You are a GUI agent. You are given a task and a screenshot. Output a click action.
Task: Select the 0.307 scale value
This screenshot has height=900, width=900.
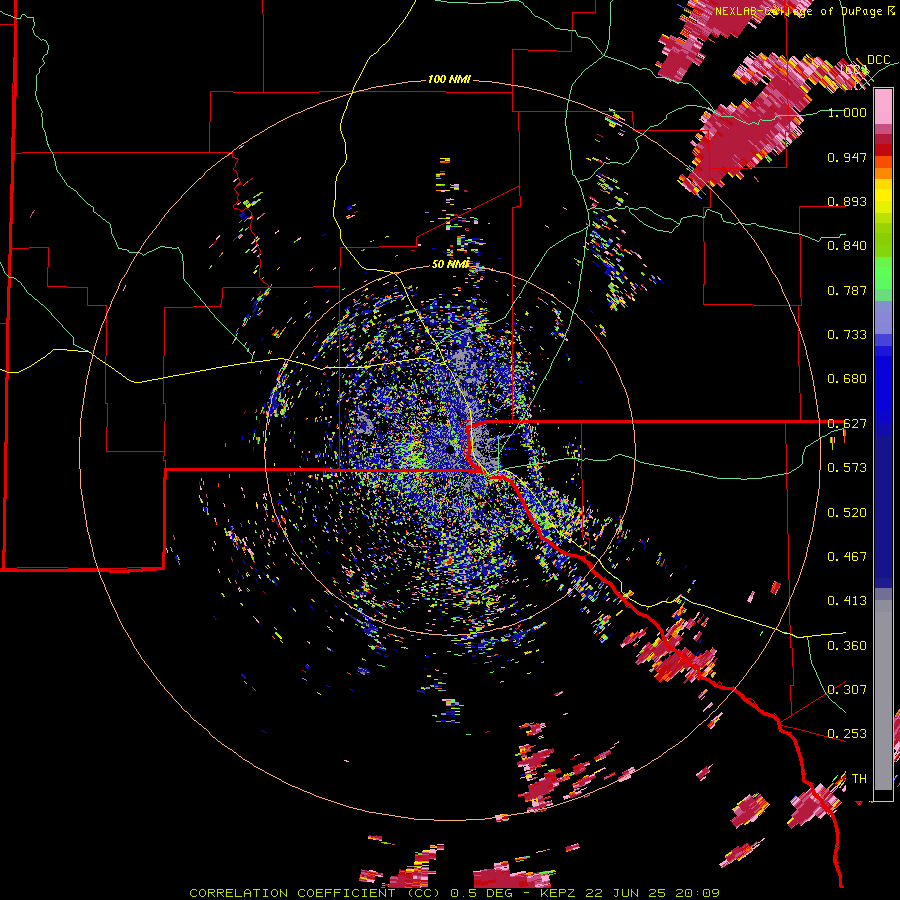point(847,690)
